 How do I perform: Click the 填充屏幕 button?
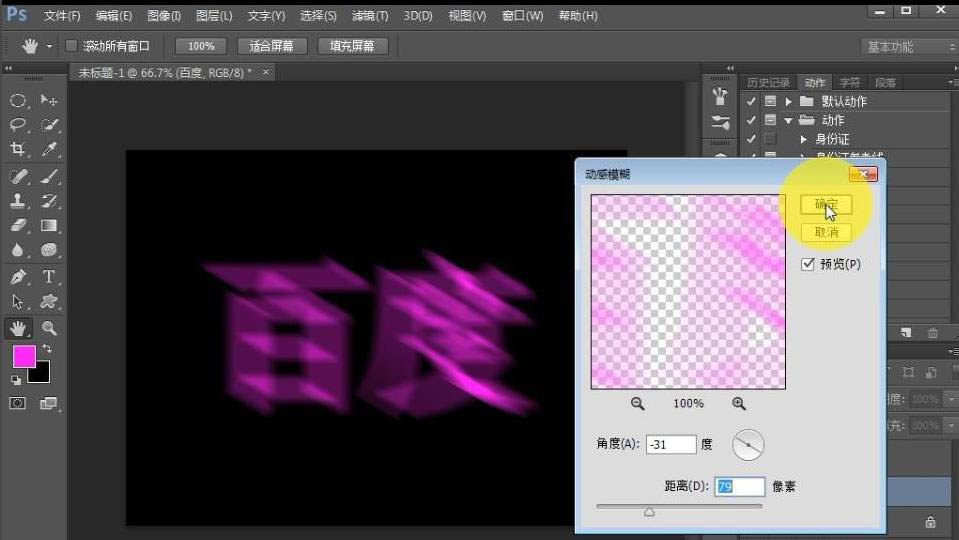352,46
